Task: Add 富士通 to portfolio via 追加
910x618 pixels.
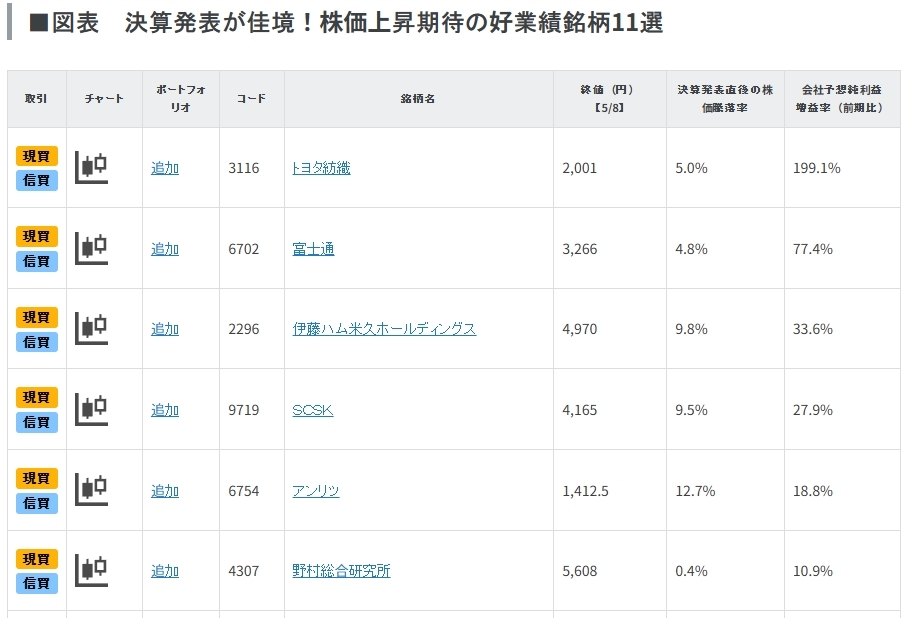Action: pos(165,249)
